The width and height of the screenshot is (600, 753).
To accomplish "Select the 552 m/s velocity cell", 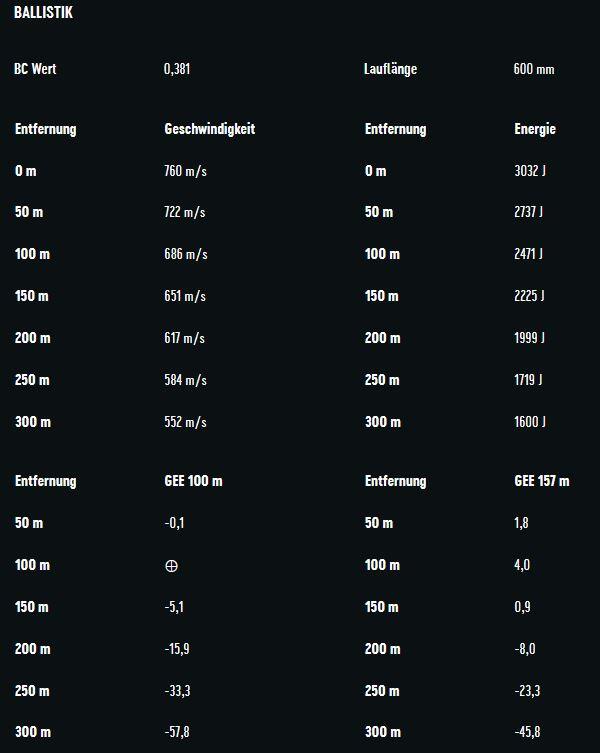I will (185, 422).
